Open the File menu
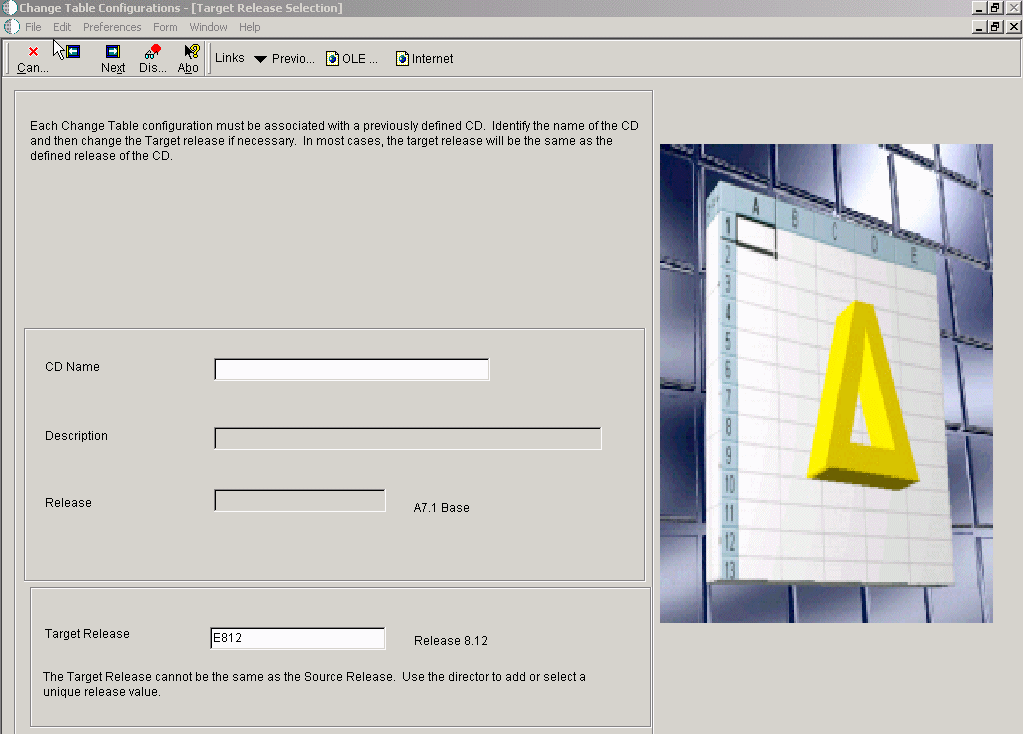This screenshot has width=1023, height=734. (33, 27)
